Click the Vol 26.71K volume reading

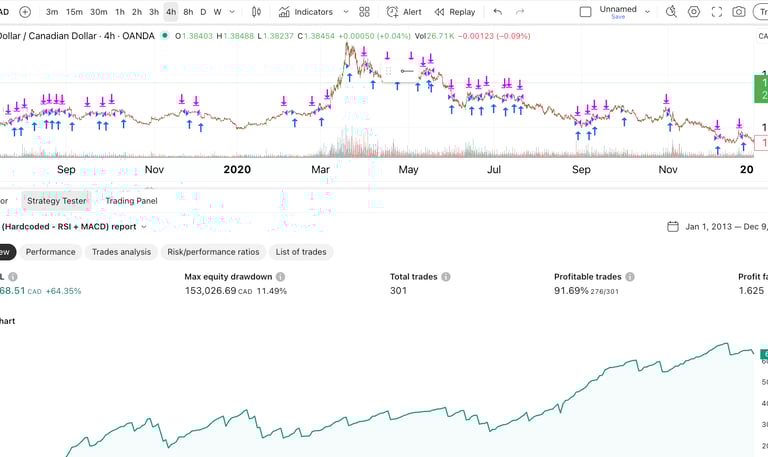pos(434,36)
